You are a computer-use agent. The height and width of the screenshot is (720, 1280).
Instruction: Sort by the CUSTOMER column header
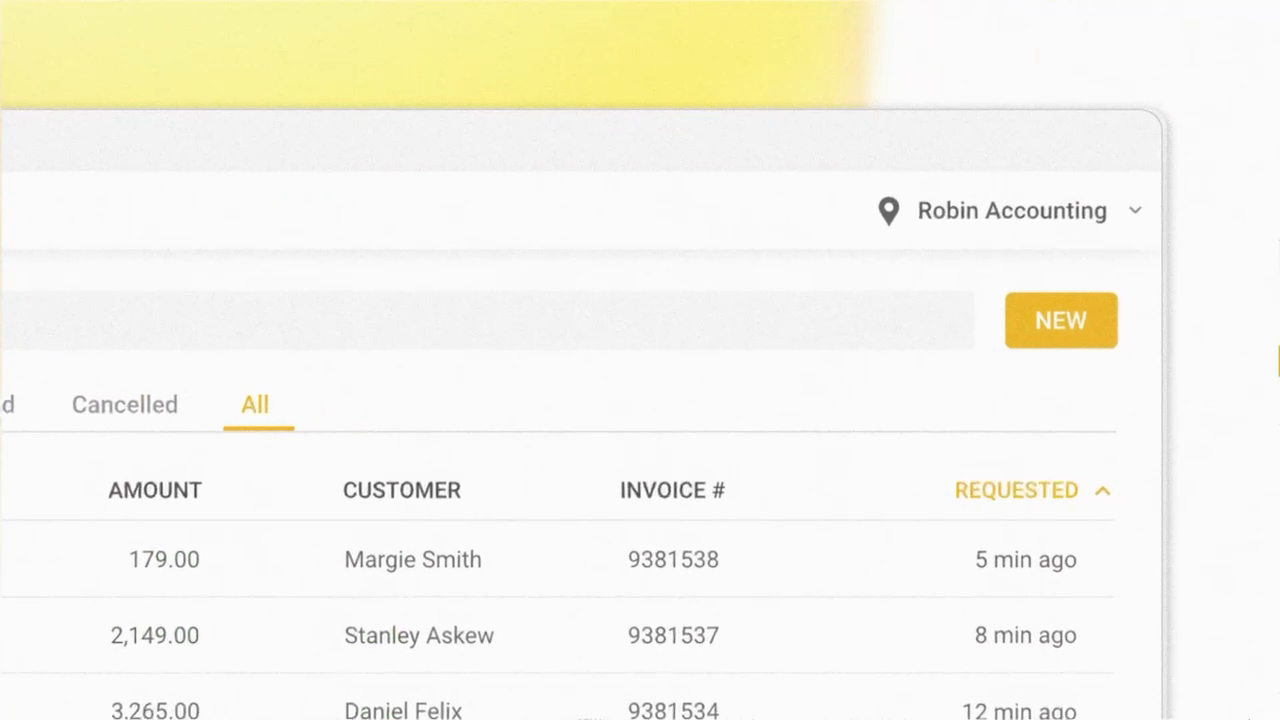[402, 490]
